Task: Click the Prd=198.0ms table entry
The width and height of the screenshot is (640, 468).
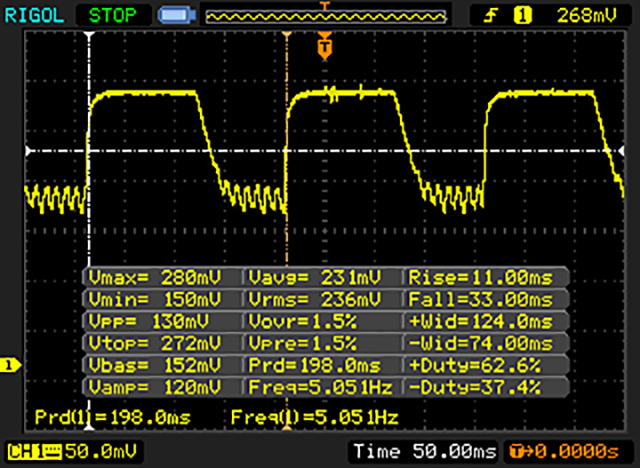Action: click(x=314, y=365)
